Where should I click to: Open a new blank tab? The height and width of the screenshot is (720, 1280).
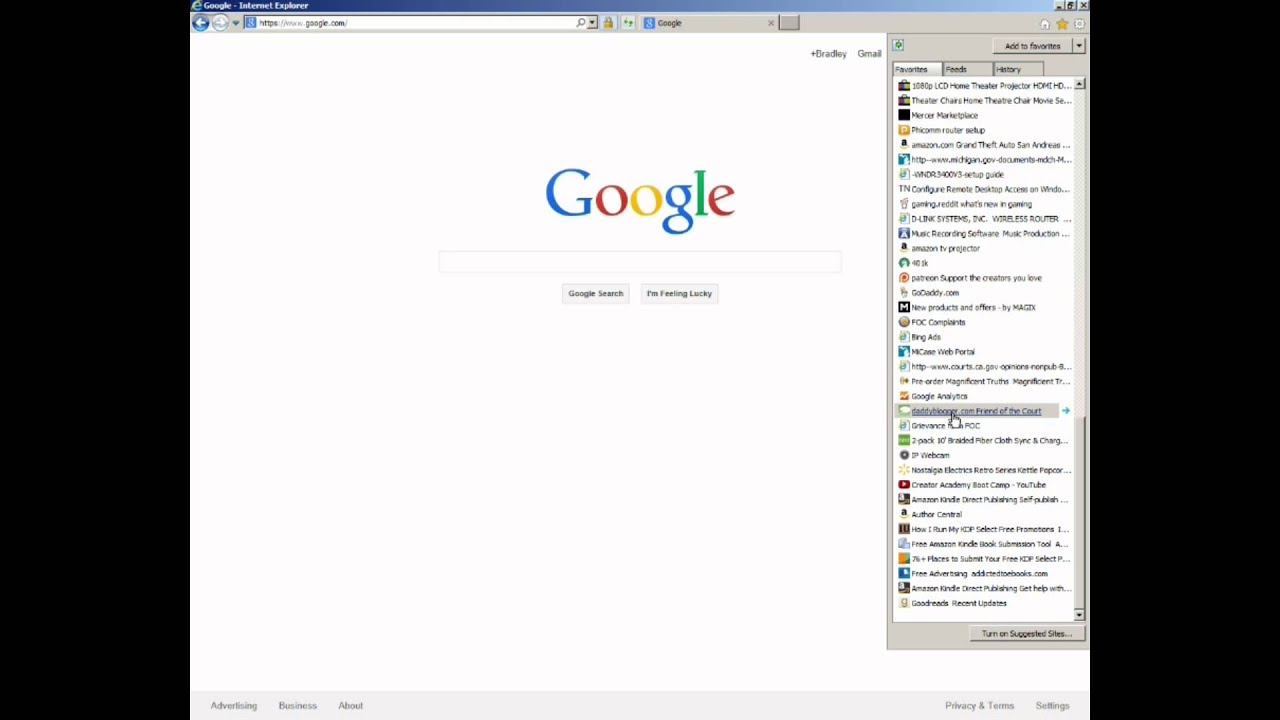pyautogui.click(x=789, y=23)
